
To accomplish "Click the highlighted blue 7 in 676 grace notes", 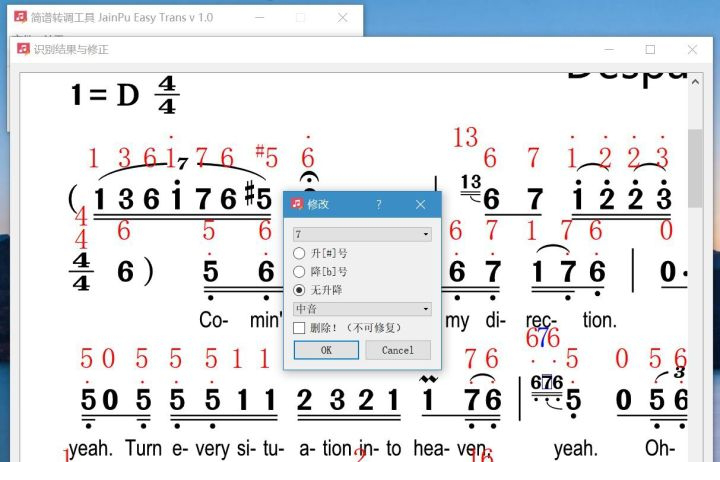I will [546, 382].
